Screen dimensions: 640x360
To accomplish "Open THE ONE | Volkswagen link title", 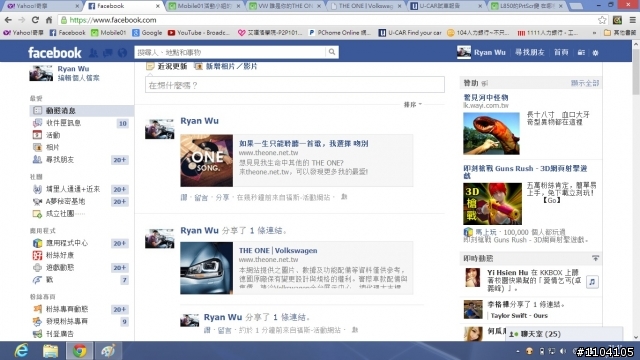I will (x=278, y=250).
